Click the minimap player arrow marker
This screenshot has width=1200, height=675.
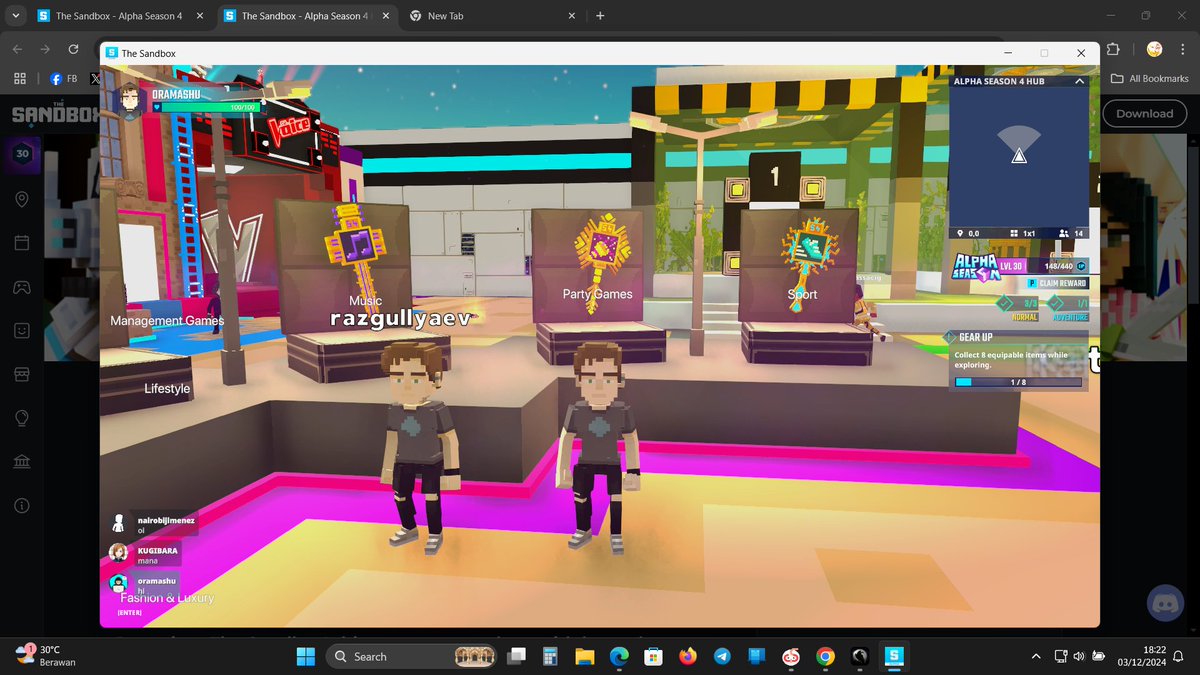pyautogui.click(x=1018, y=155)
